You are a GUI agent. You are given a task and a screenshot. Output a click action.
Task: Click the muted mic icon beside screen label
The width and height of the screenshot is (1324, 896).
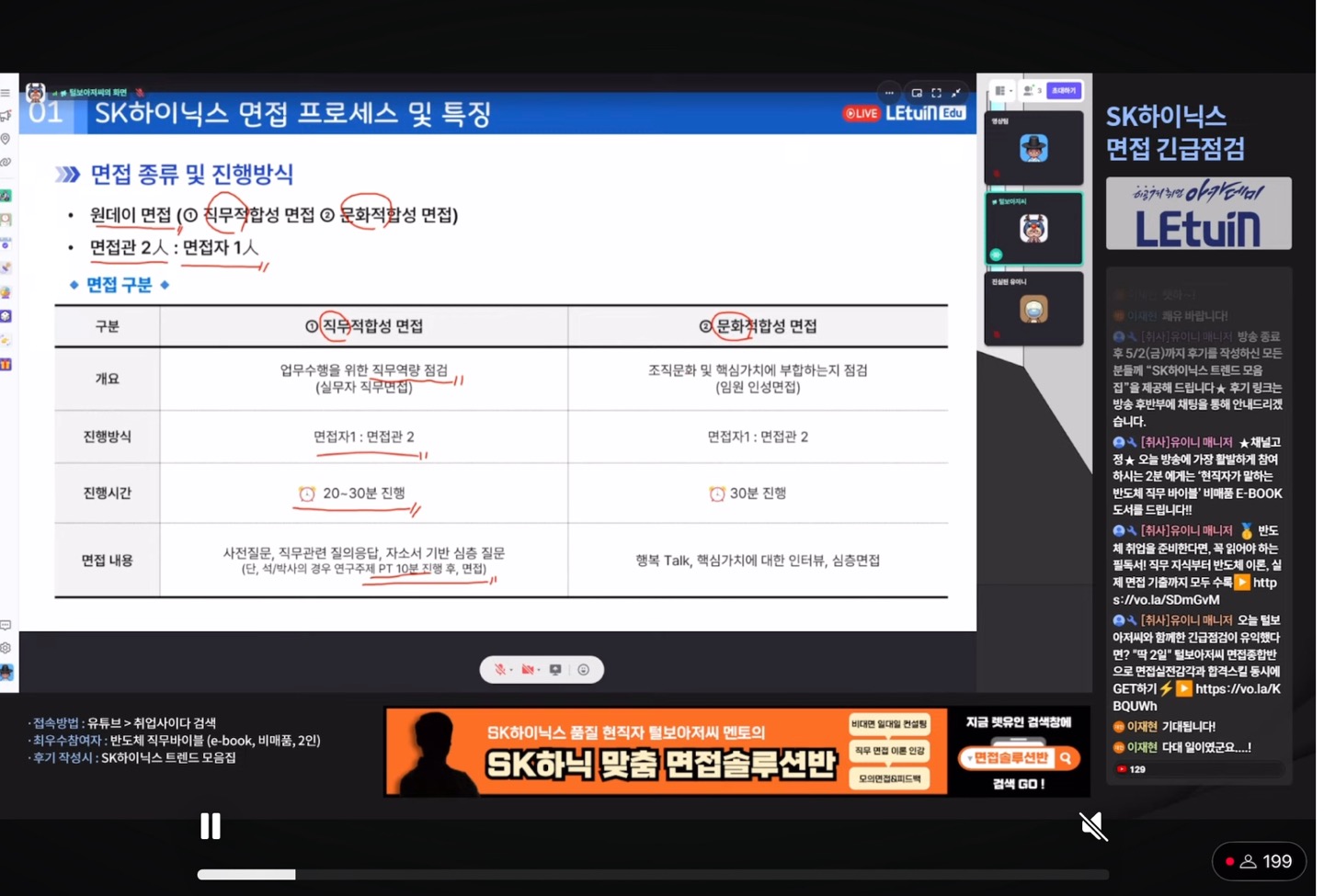[140, 92]
